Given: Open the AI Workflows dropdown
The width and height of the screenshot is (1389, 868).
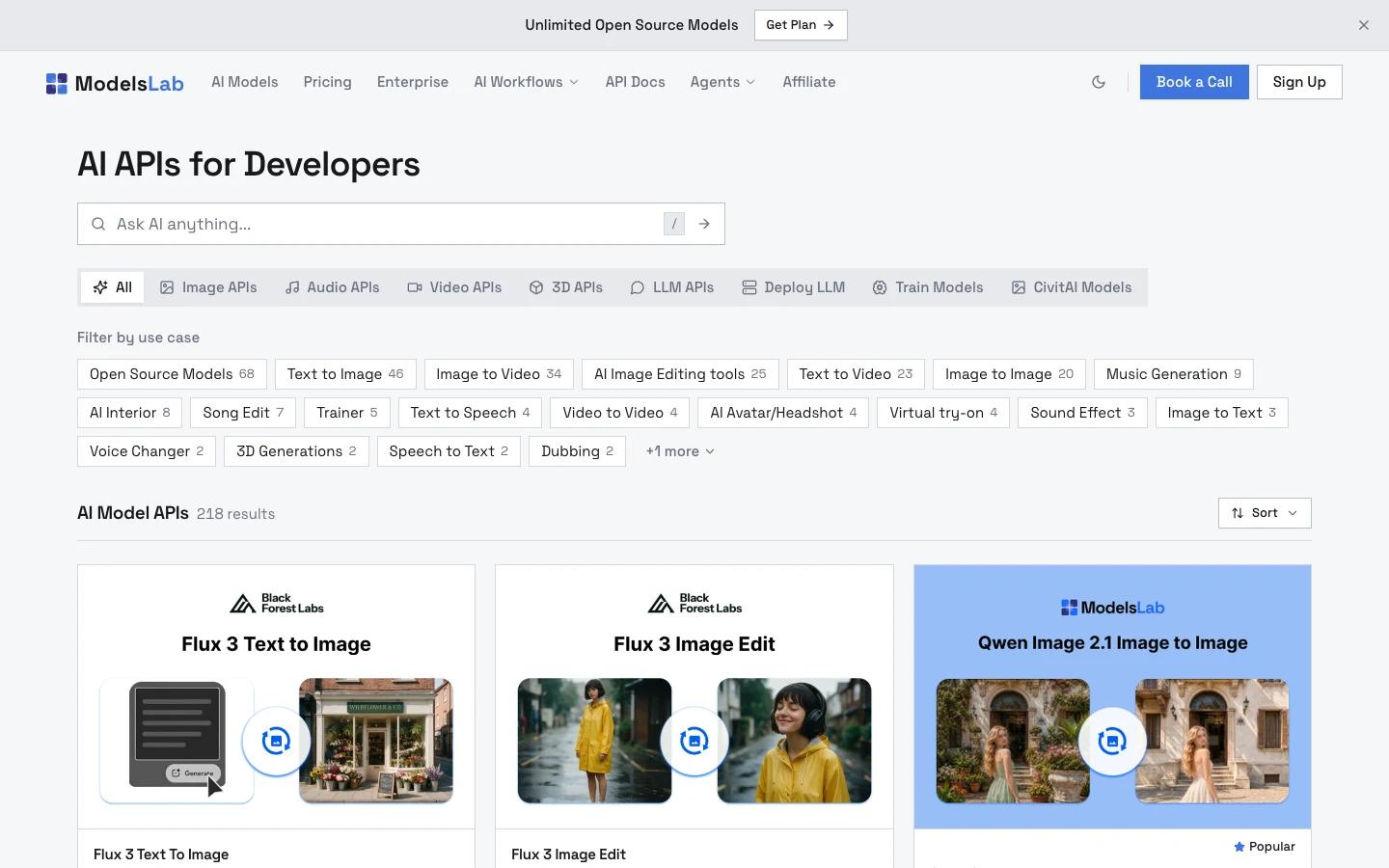Looking at the screenshot, I should 527,82.
